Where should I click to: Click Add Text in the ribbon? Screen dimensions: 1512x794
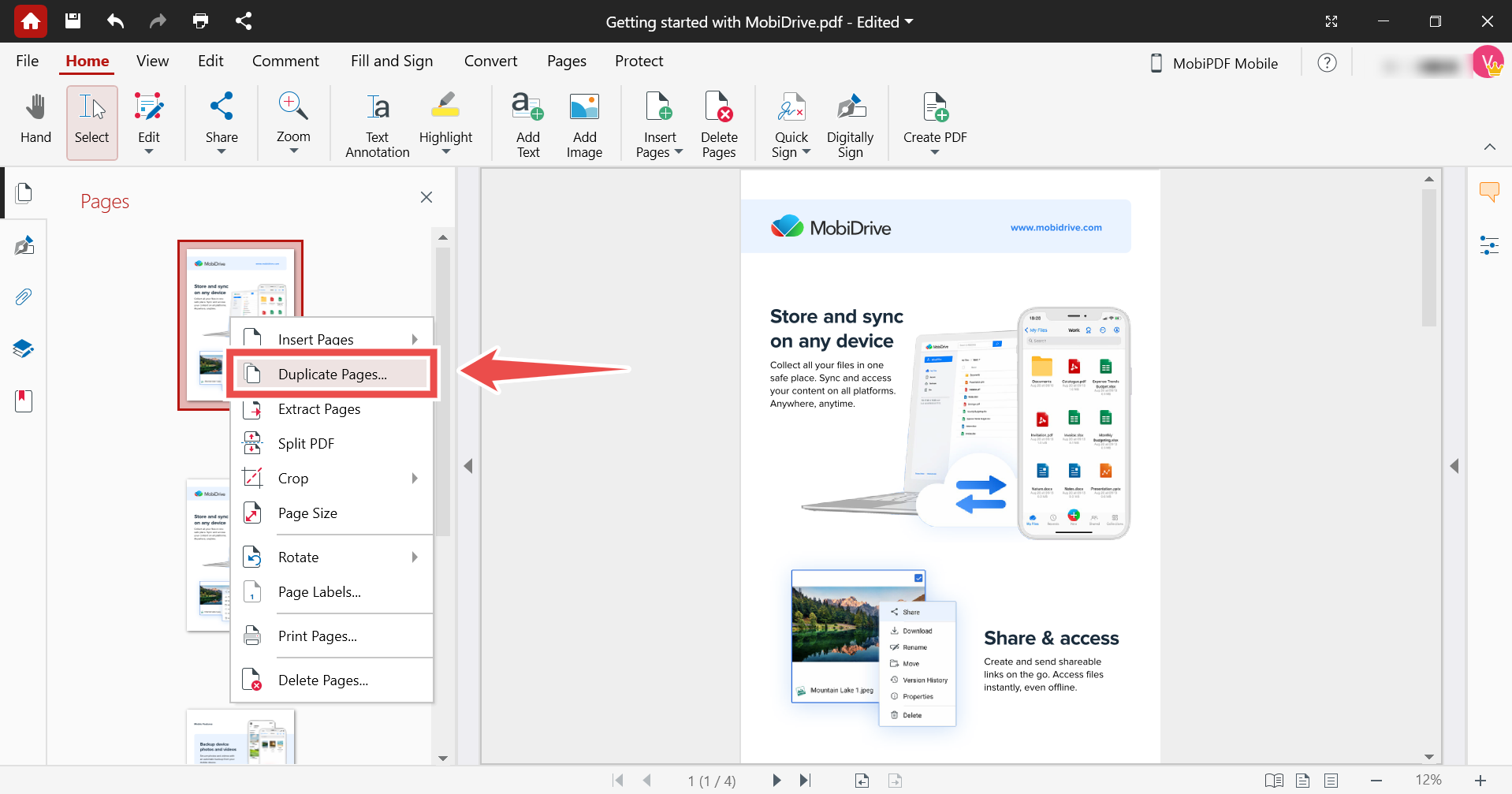(528, 125)
